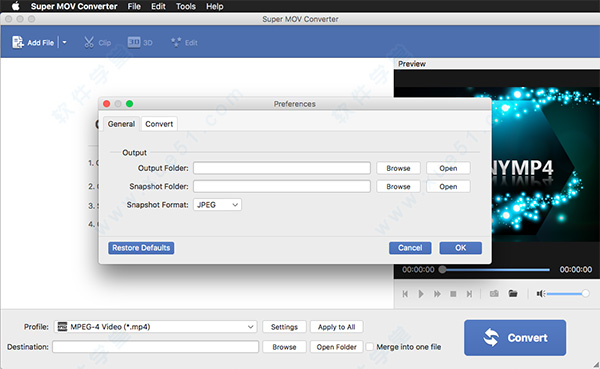The image size is (600, 369).
Task: Open the Snapshot Folder location
Action: coord(448,186)
